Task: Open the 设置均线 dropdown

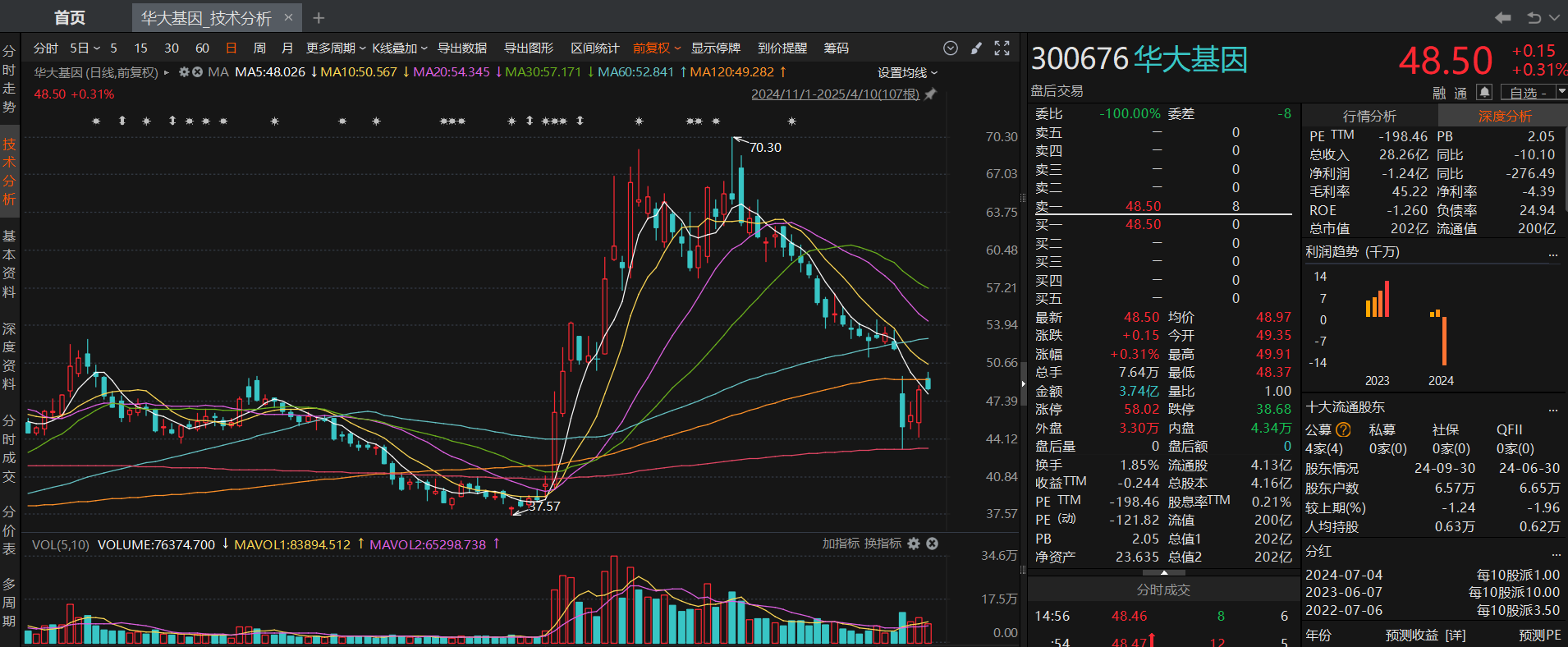Action: [907, 72]
